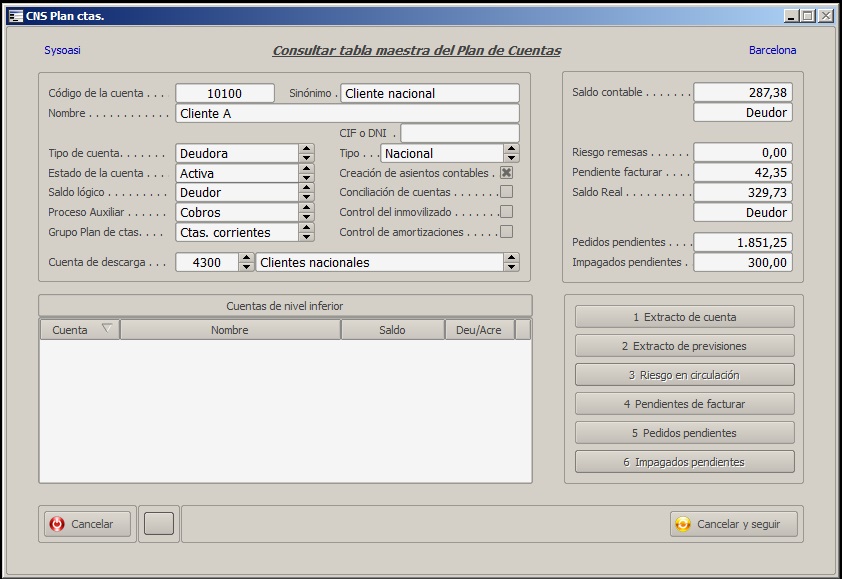Open 6 Impagados pendientes
This screenshot has width=842, height=579.
(x=685, y=462)
